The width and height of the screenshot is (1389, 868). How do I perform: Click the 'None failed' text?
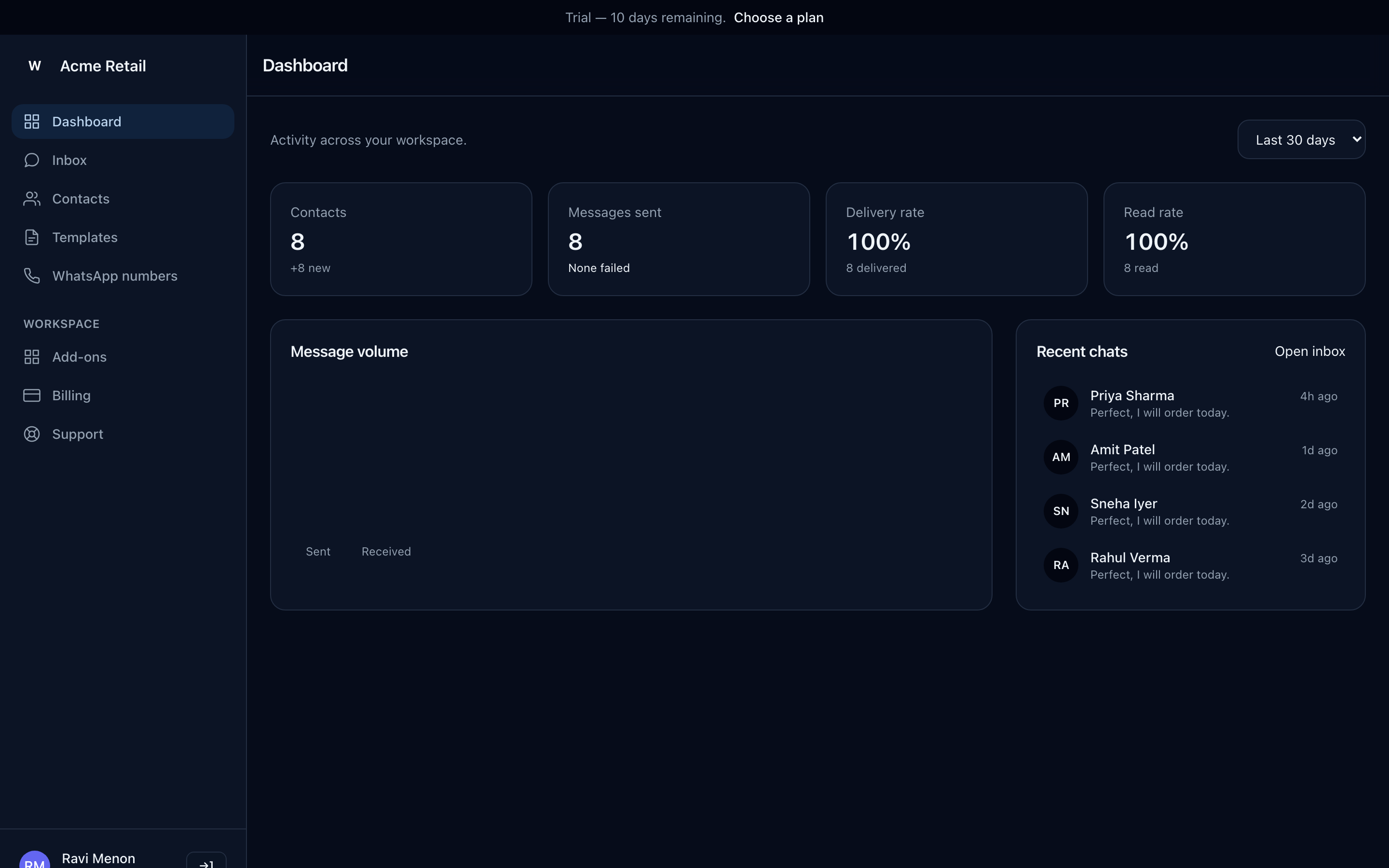coord(599,268)
